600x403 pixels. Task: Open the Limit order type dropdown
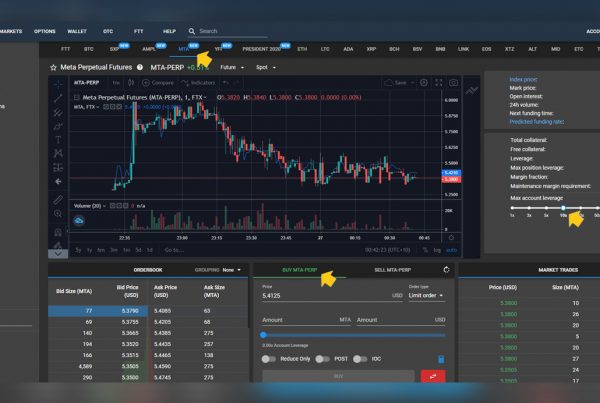[427, 295]
